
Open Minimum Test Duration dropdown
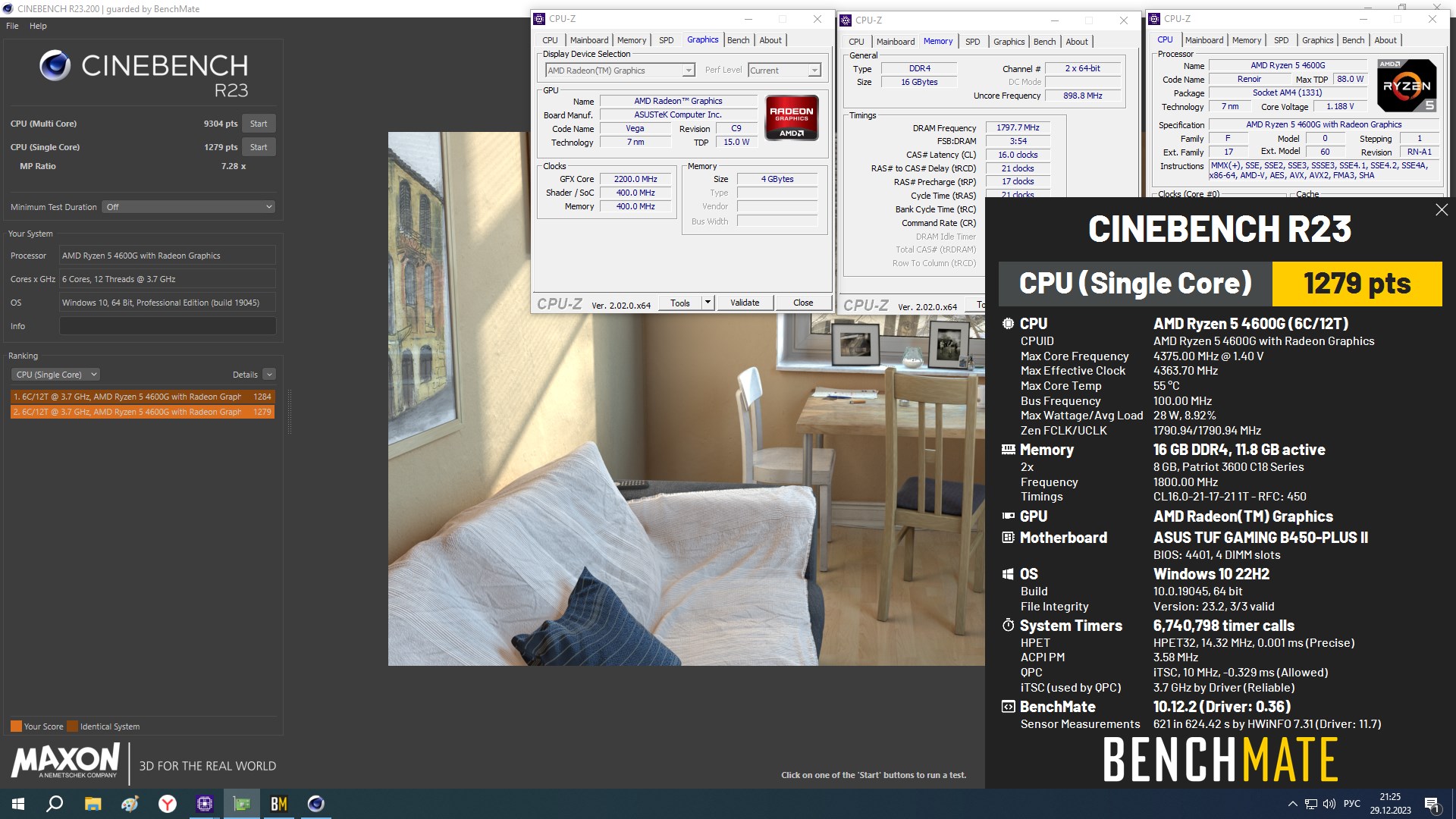pyautogui.click(x=189, y=207)
